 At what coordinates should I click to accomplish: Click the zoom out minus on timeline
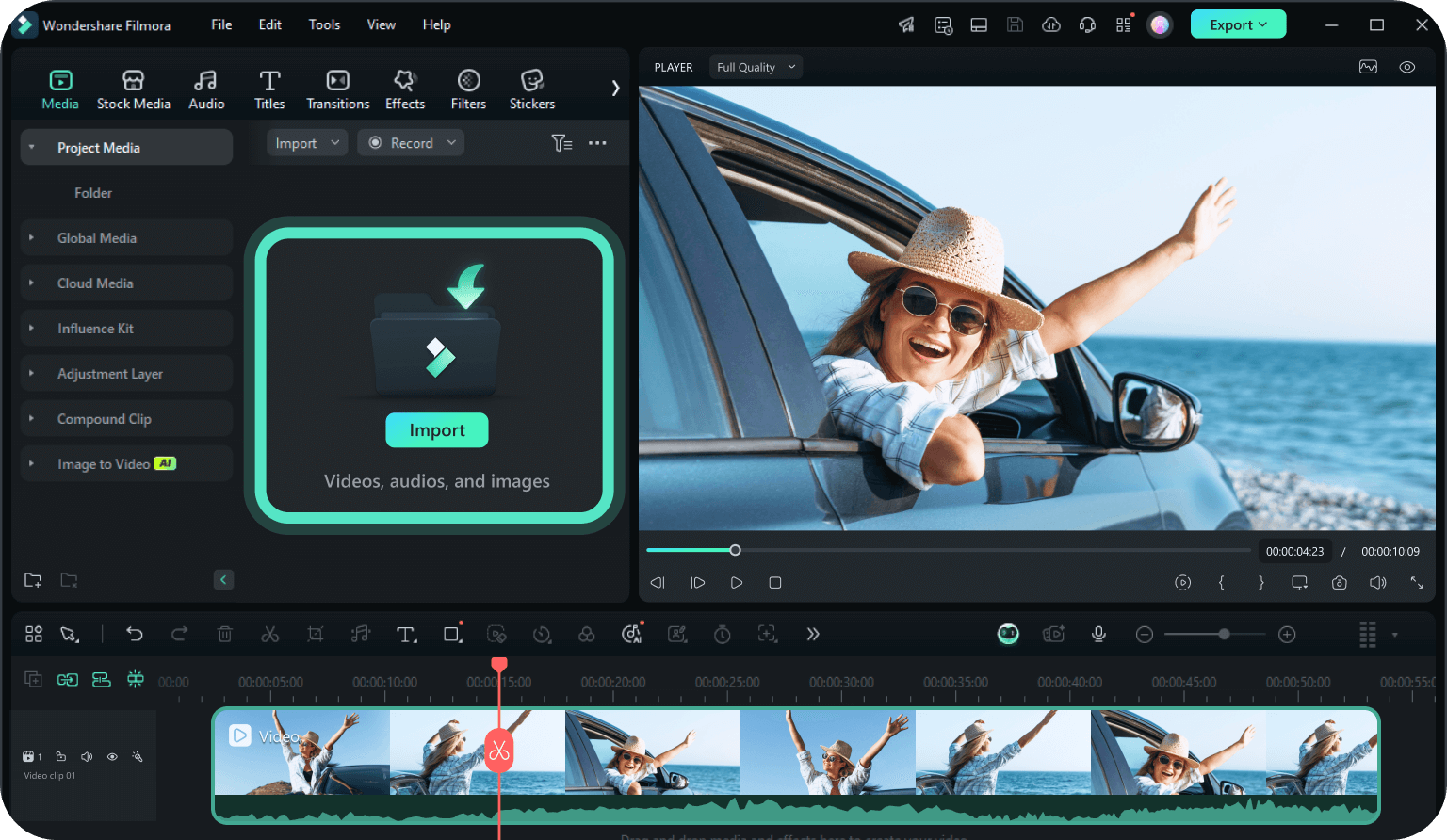pos(1145,635)
